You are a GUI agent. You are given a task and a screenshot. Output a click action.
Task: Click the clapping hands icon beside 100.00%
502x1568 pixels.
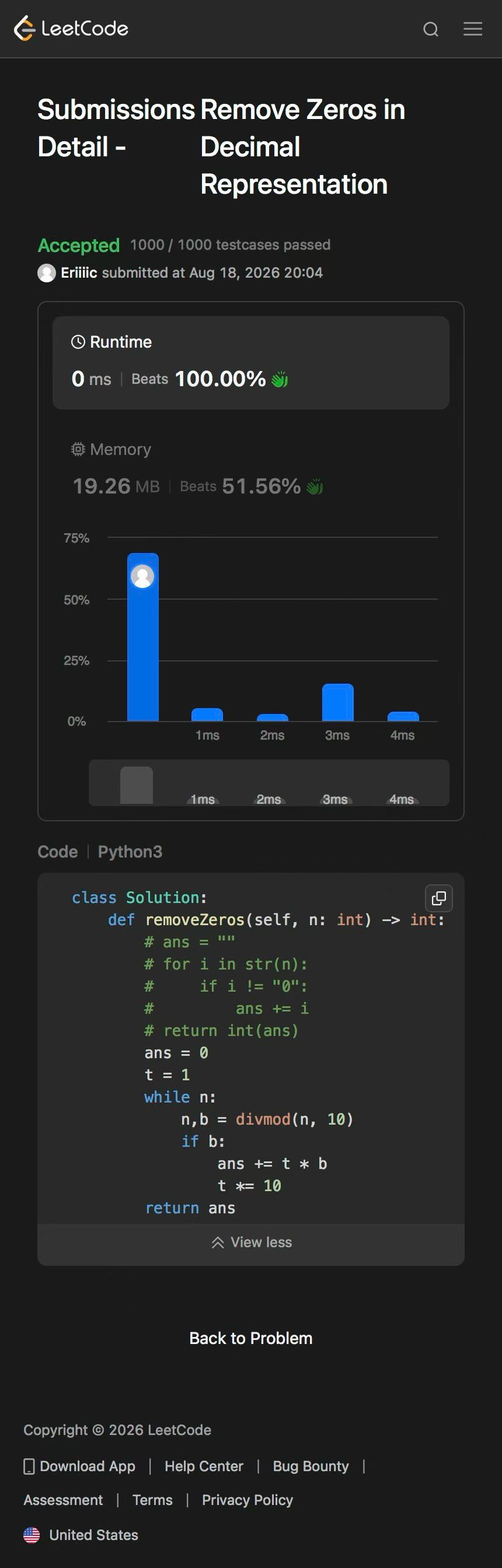click(x=280, y=379)
